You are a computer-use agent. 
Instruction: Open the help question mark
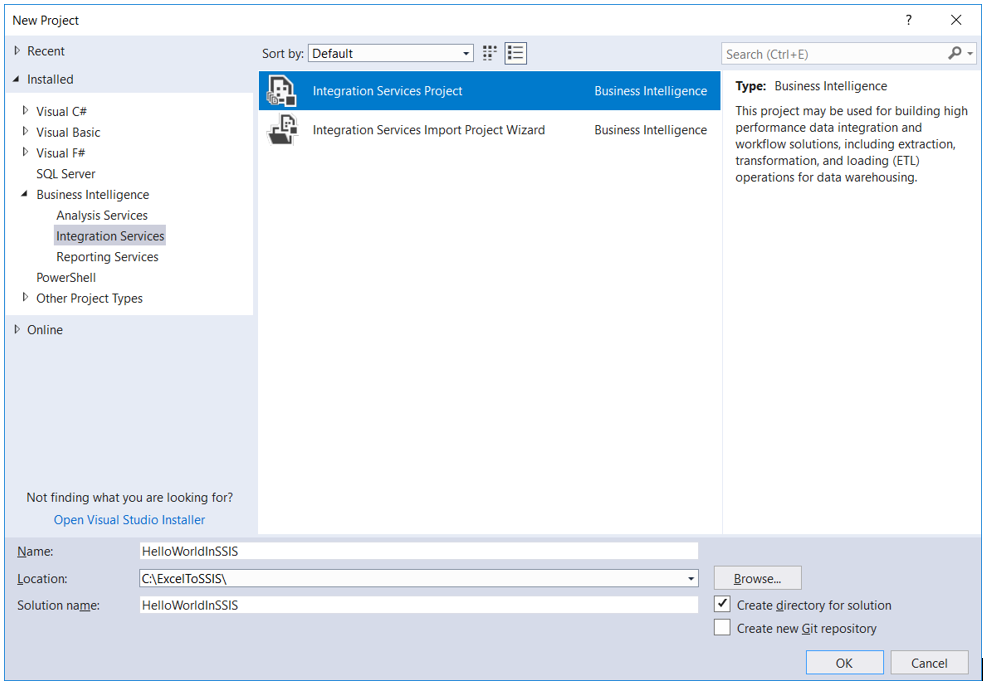pyautogui.click(x=909, y=20)
